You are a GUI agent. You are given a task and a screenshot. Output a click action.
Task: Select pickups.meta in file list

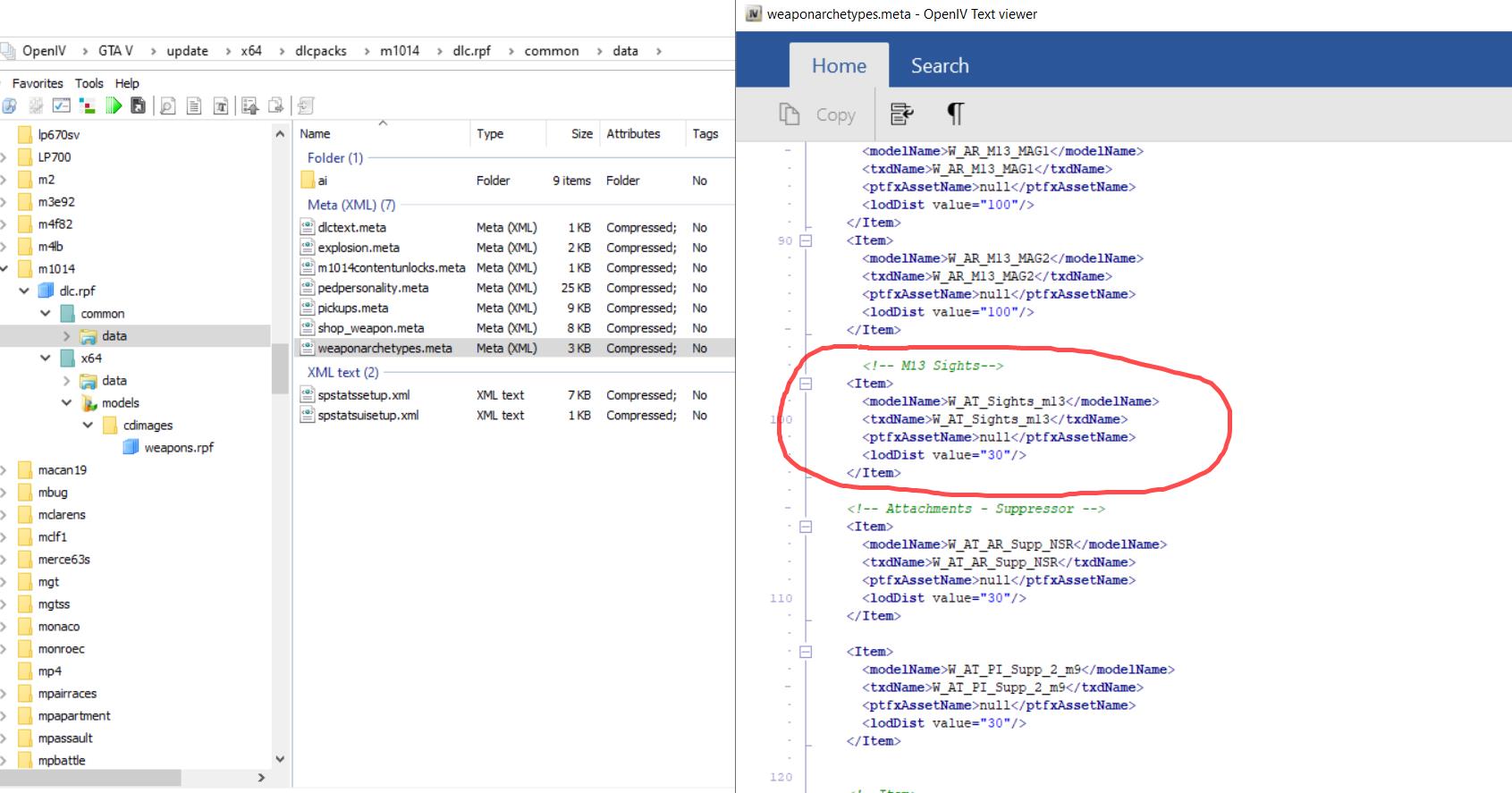point(352,308)
